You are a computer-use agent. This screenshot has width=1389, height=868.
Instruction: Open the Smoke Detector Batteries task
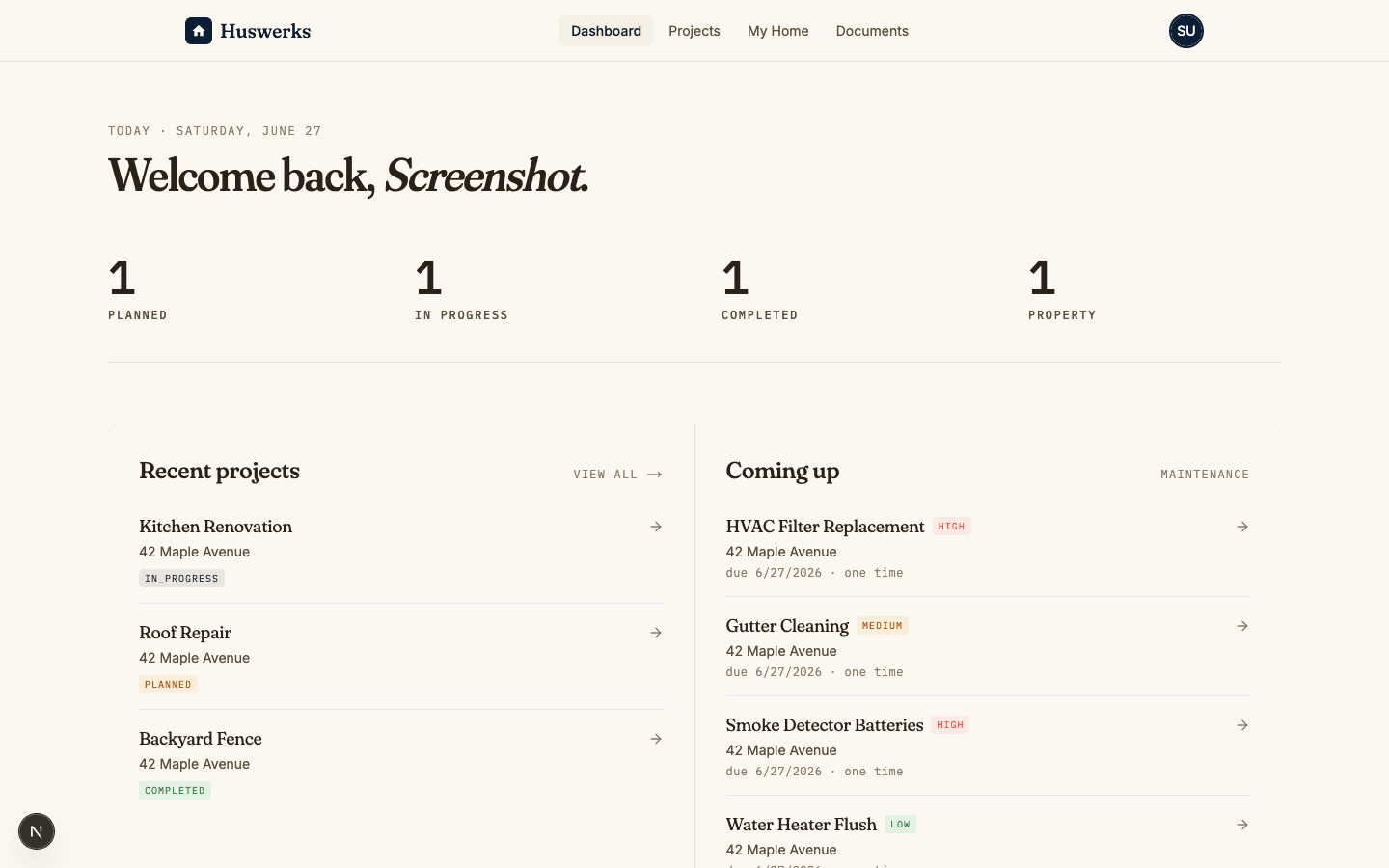click(988, 746)
